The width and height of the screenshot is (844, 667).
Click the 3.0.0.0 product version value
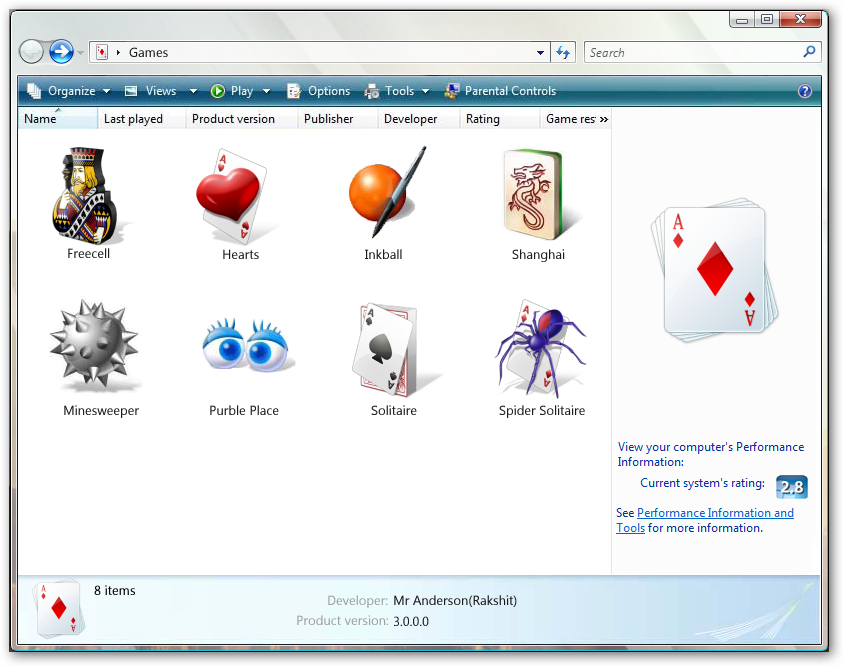(x=411, y=621)
